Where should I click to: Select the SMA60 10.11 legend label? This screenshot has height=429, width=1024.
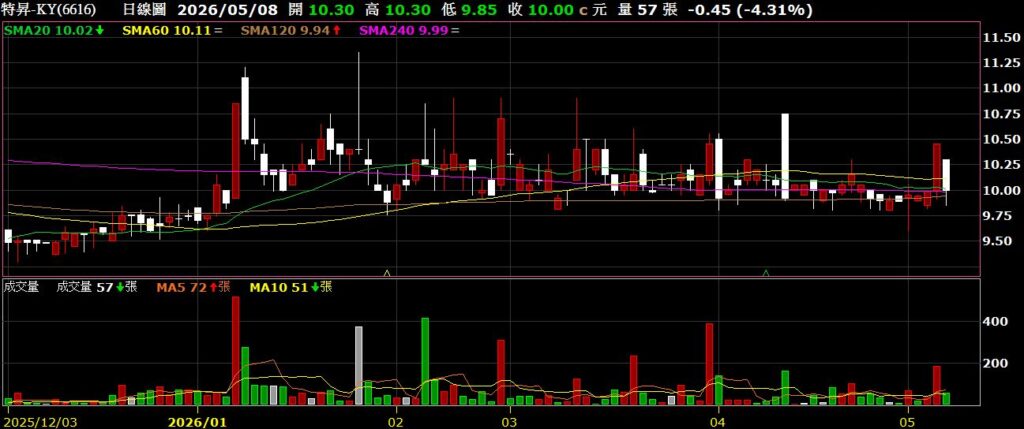(167, 30)
